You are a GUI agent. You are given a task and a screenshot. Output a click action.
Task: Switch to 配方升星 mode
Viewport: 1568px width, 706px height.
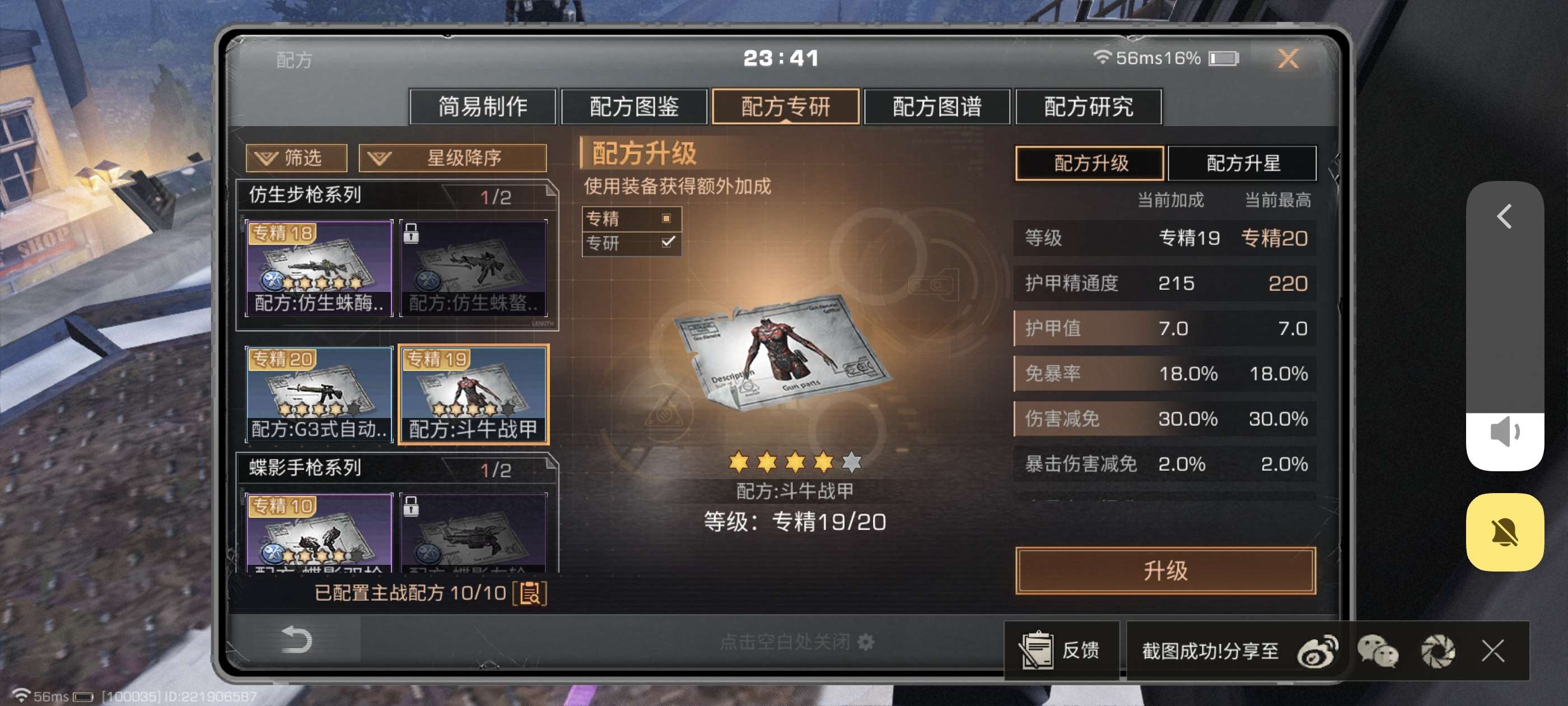point(1242,163)
